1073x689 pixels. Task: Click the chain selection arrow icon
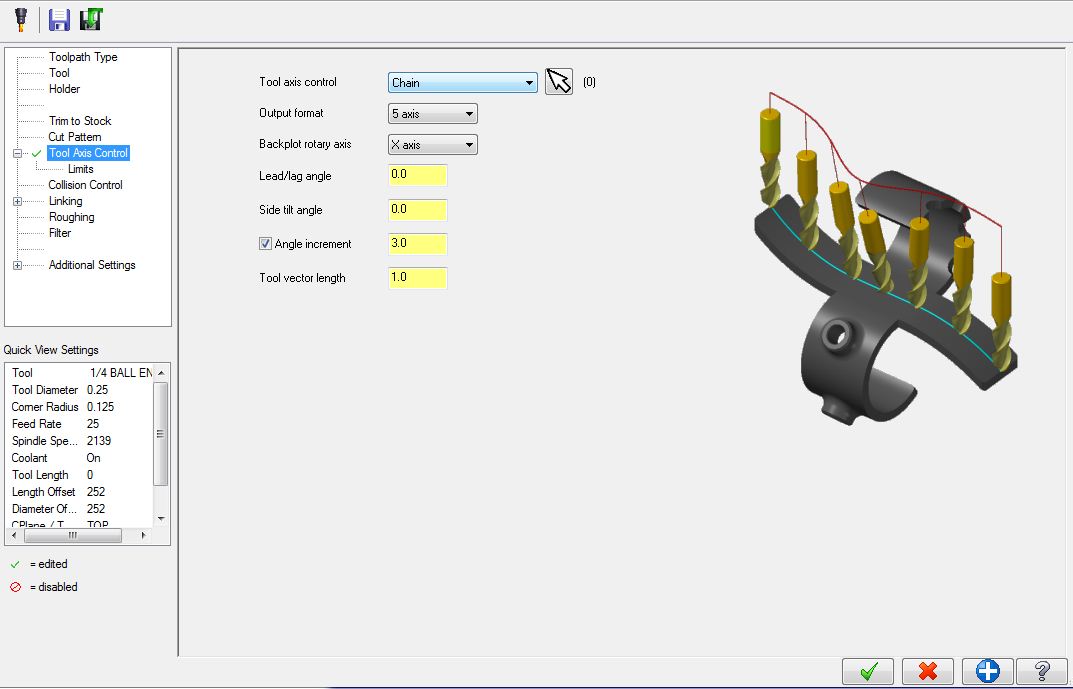pyautogui.click(x=558, y=81)
